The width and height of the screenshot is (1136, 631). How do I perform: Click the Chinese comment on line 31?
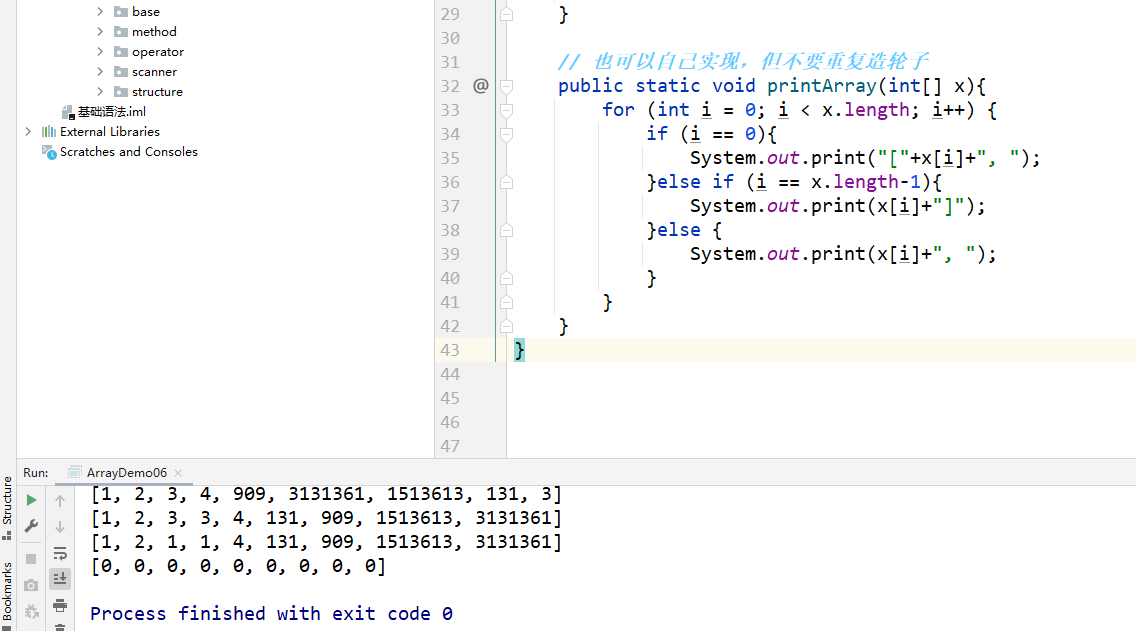(743, 62)
